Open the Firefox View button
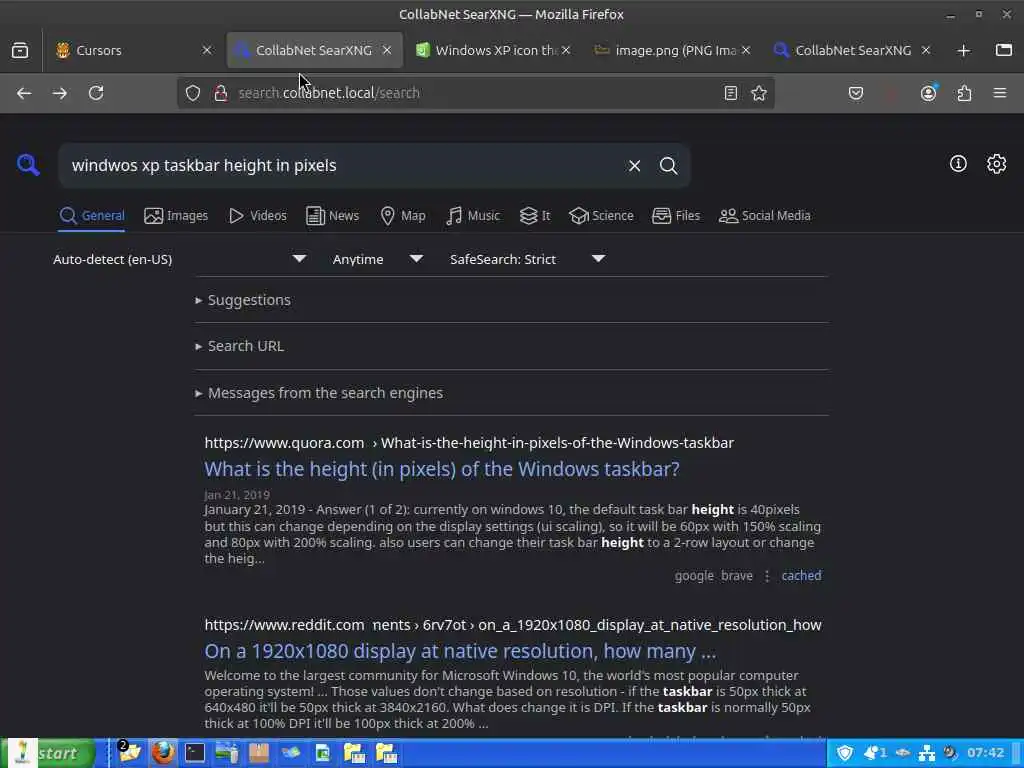1024x768 pixels. click(20, 50)
